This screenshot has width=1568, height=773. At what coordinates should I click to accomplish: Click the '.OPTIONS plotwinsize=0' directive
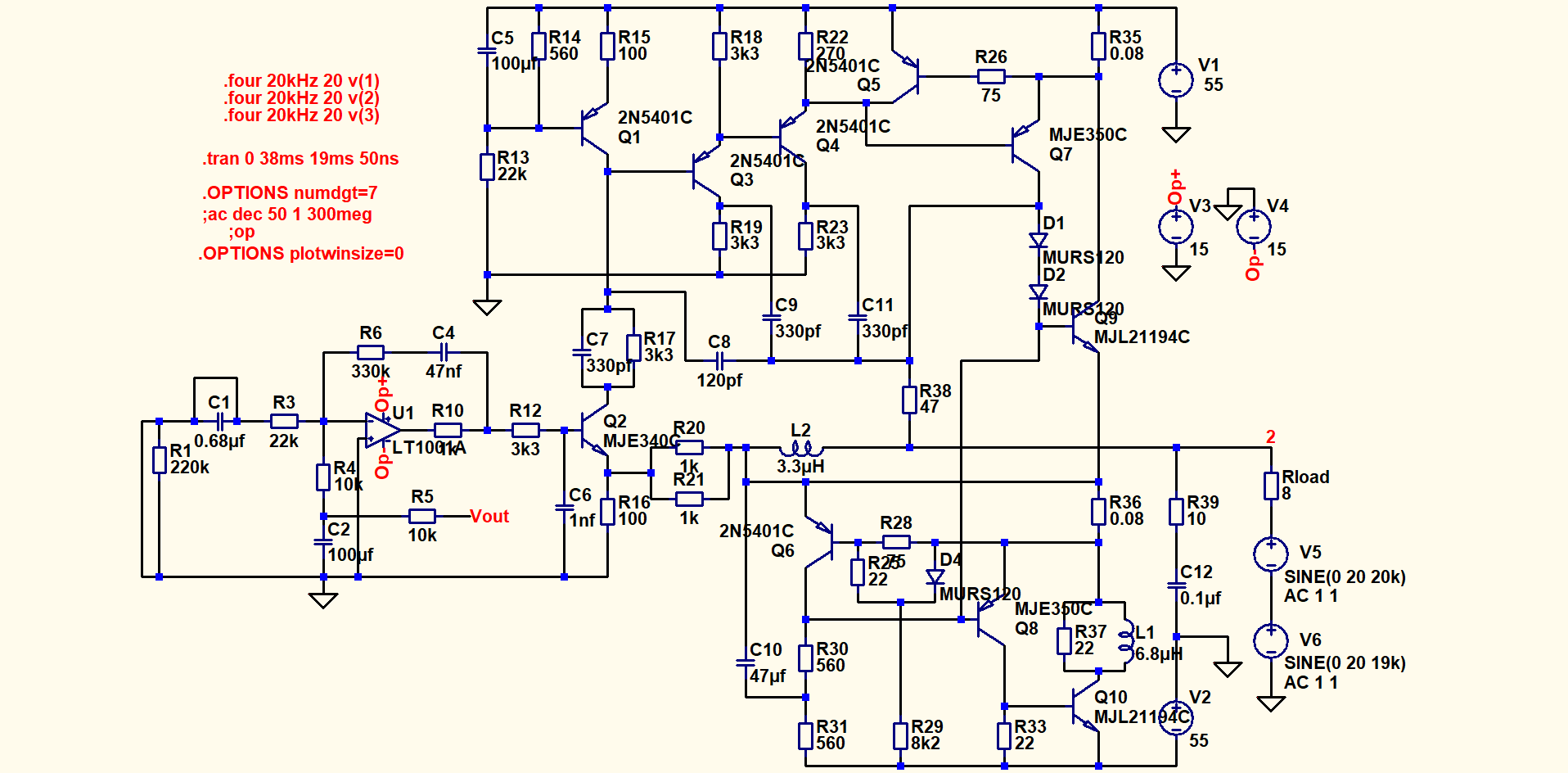301,254
